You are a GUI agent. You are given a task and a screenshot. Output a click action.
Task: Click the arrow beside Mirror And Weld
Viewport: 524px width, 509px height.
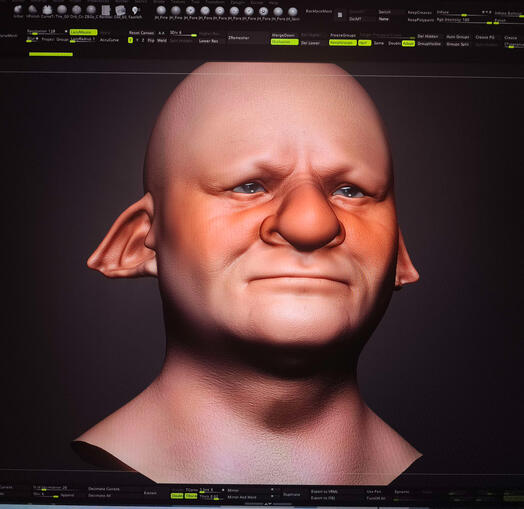272,497
